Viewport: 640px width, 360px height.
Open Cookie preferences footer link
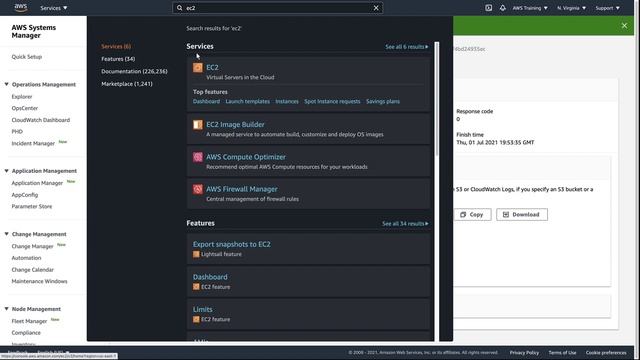[606, 353]
